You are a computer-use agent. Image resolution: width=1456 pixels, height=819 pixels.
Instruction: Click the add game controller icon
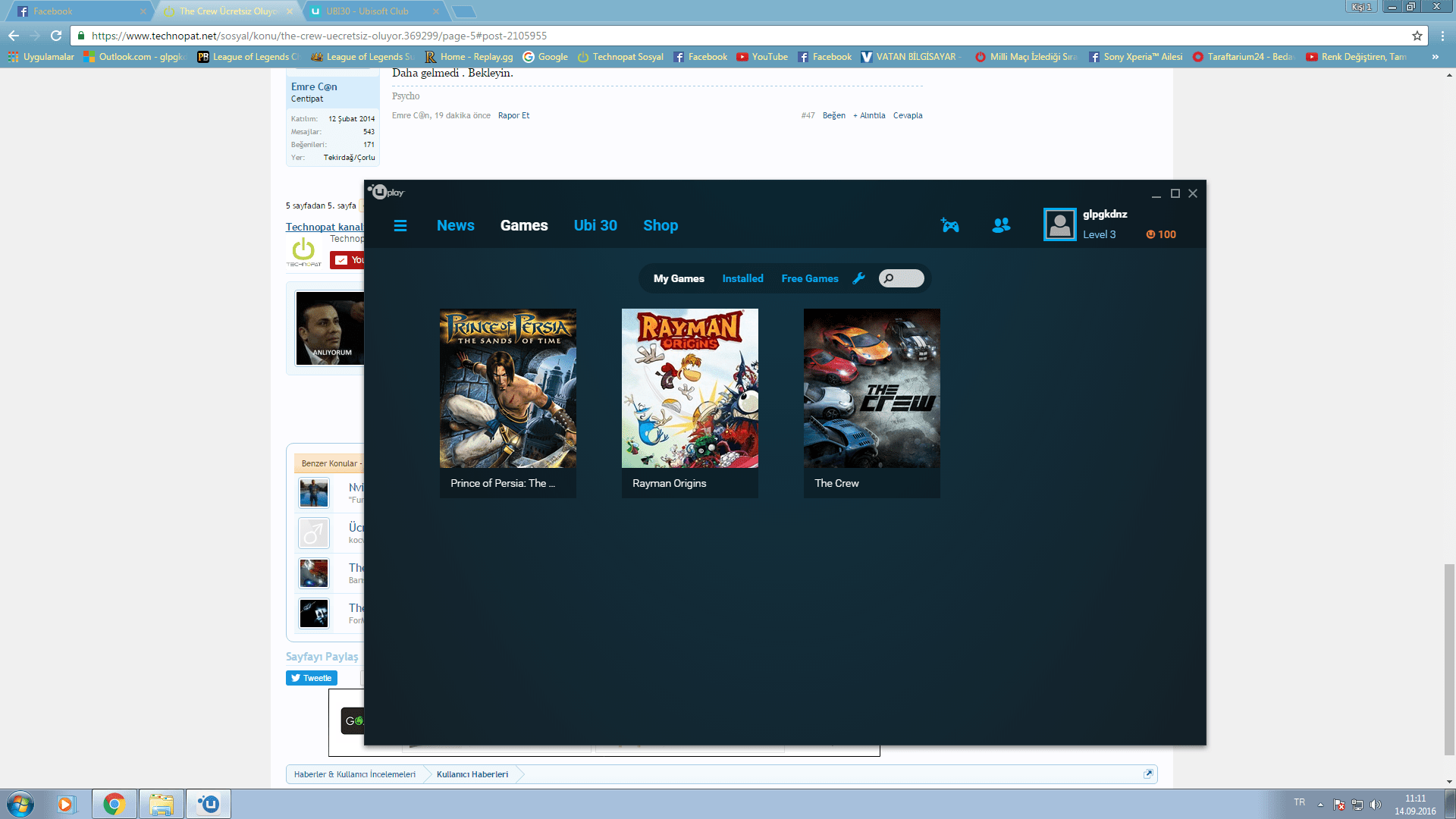(950, 225)
